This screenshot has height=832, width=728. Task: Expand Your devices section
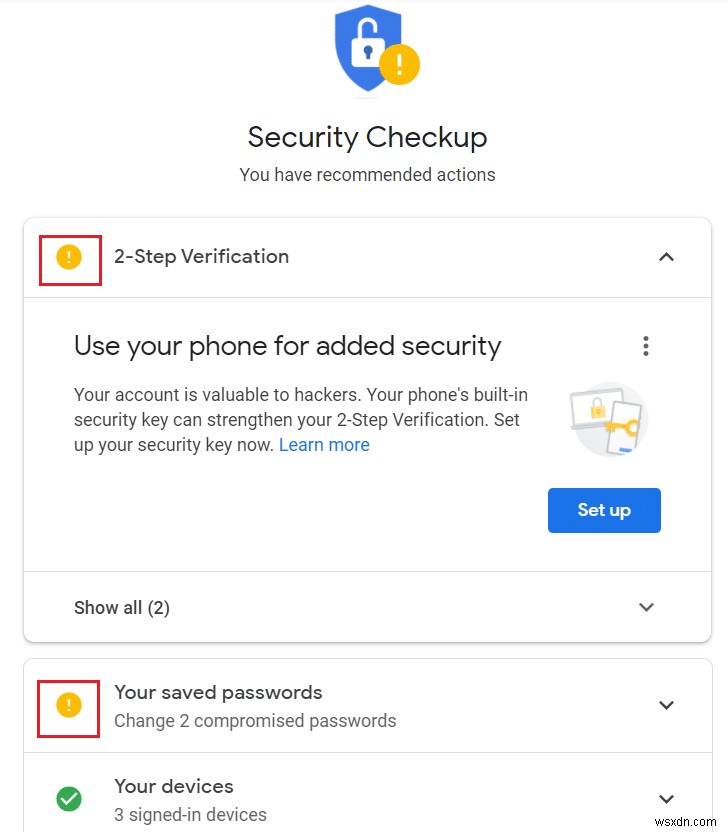666,798
